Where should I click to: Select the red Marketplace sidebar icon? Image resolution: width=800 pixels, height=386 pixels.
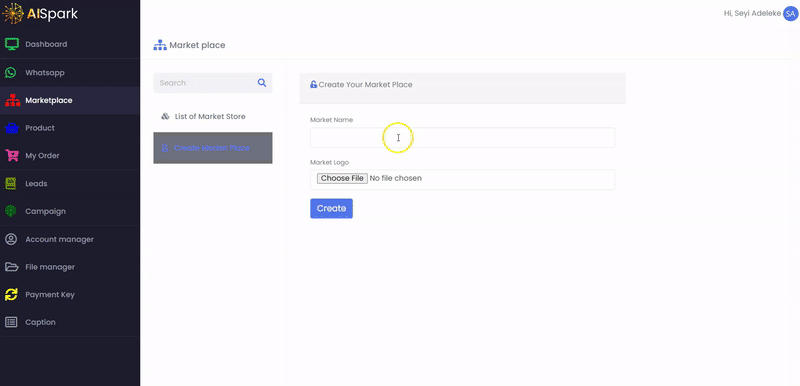click(x=12, y=100)
